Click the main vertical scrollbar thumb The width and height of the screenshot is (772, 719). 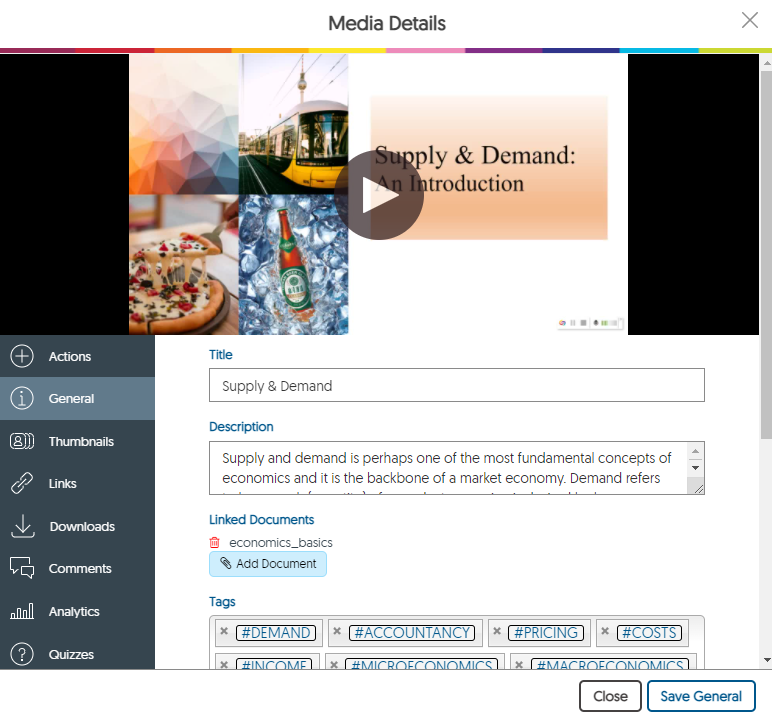coord(766,254)
